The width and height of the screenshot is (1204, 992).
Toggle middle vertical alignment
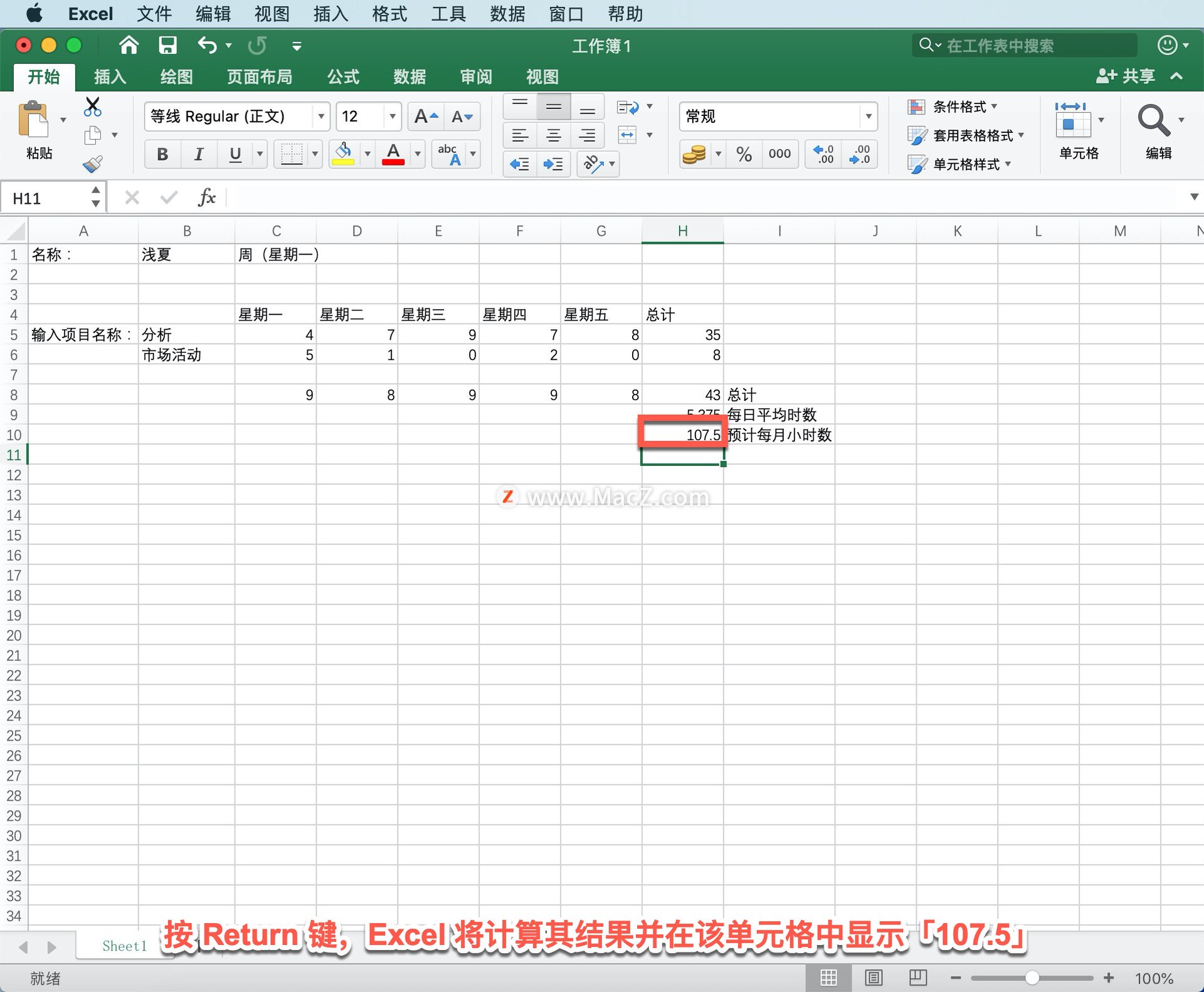click(x=554, y=107)
